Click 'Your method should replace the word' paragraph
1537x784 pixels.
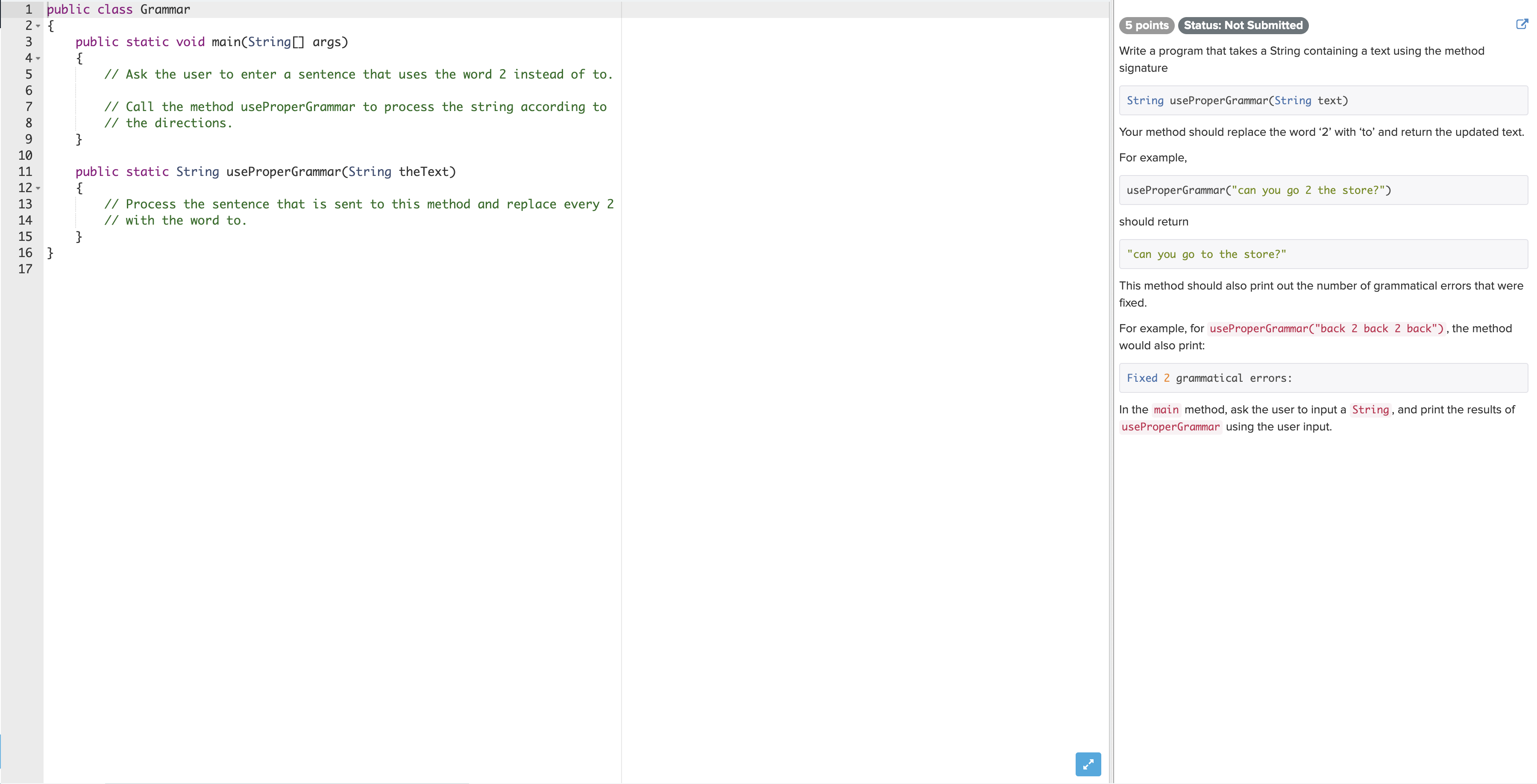click(1322, 132)
